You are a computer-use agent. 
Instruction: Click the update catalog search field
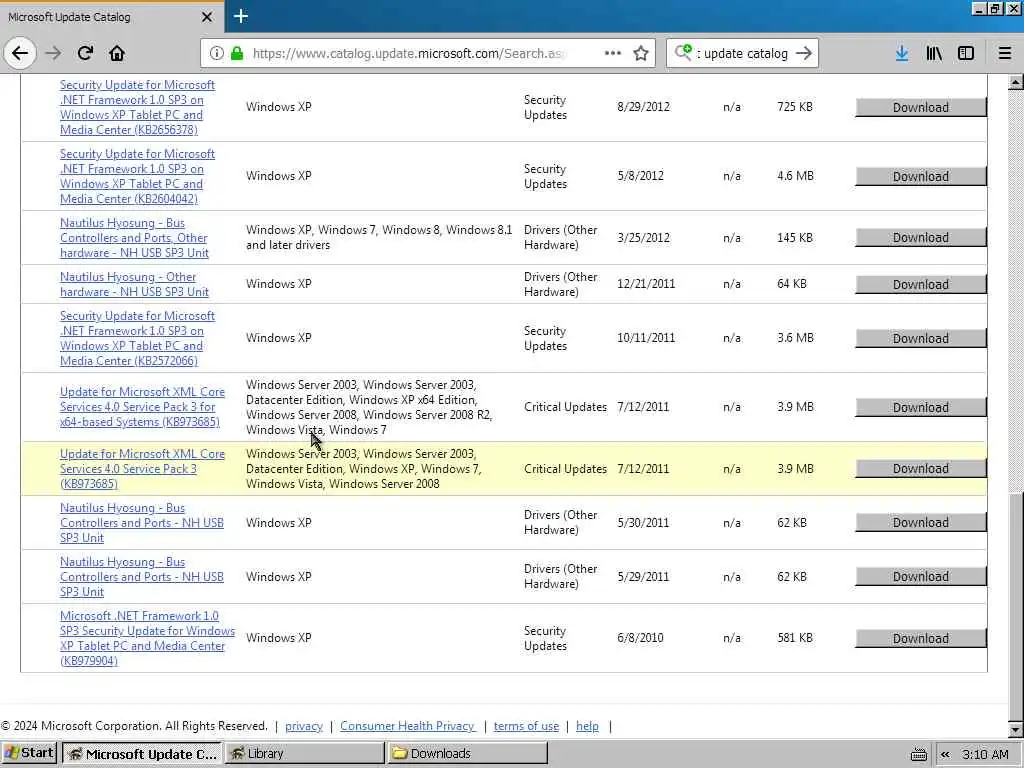tap(741, 53)
